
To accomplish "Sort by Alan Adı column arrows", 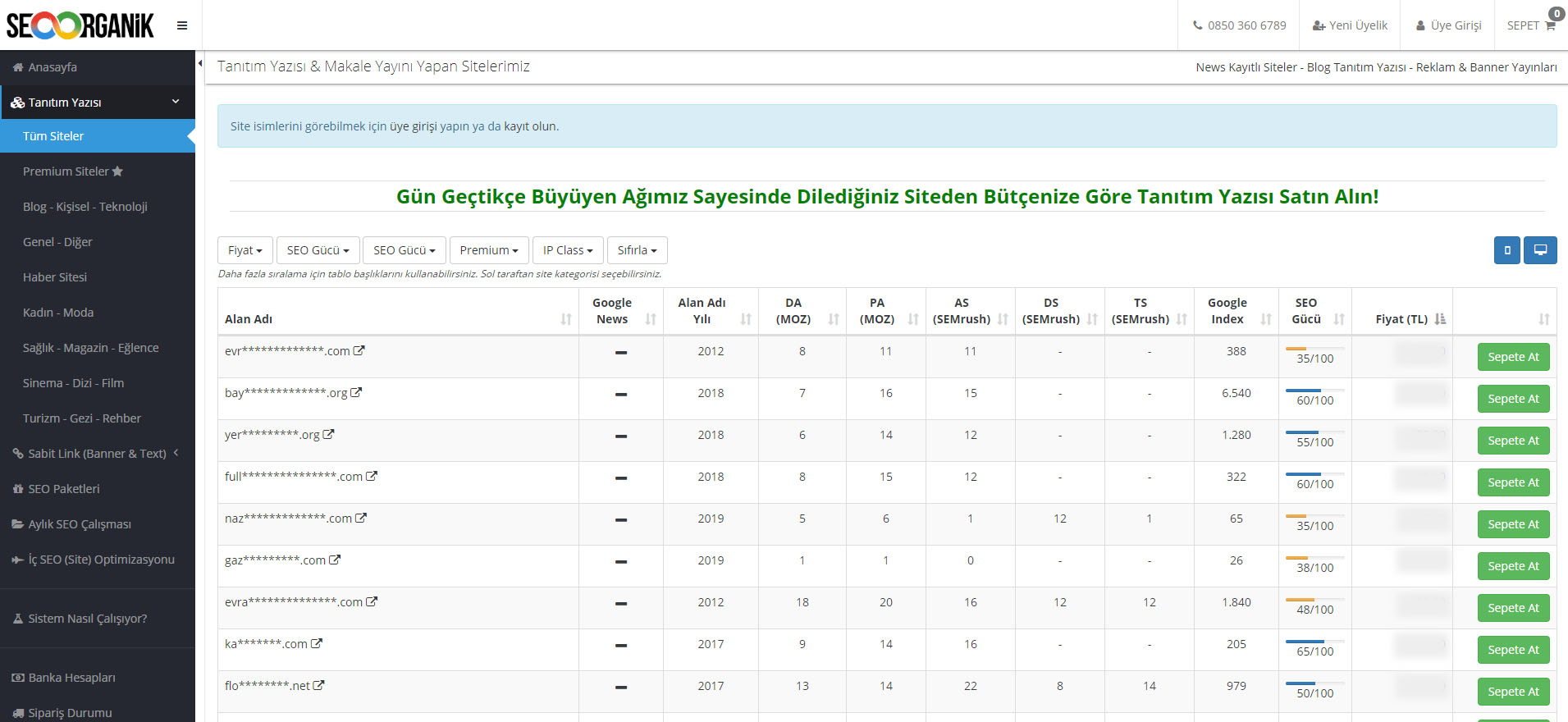I will click(x=566, y=319).
